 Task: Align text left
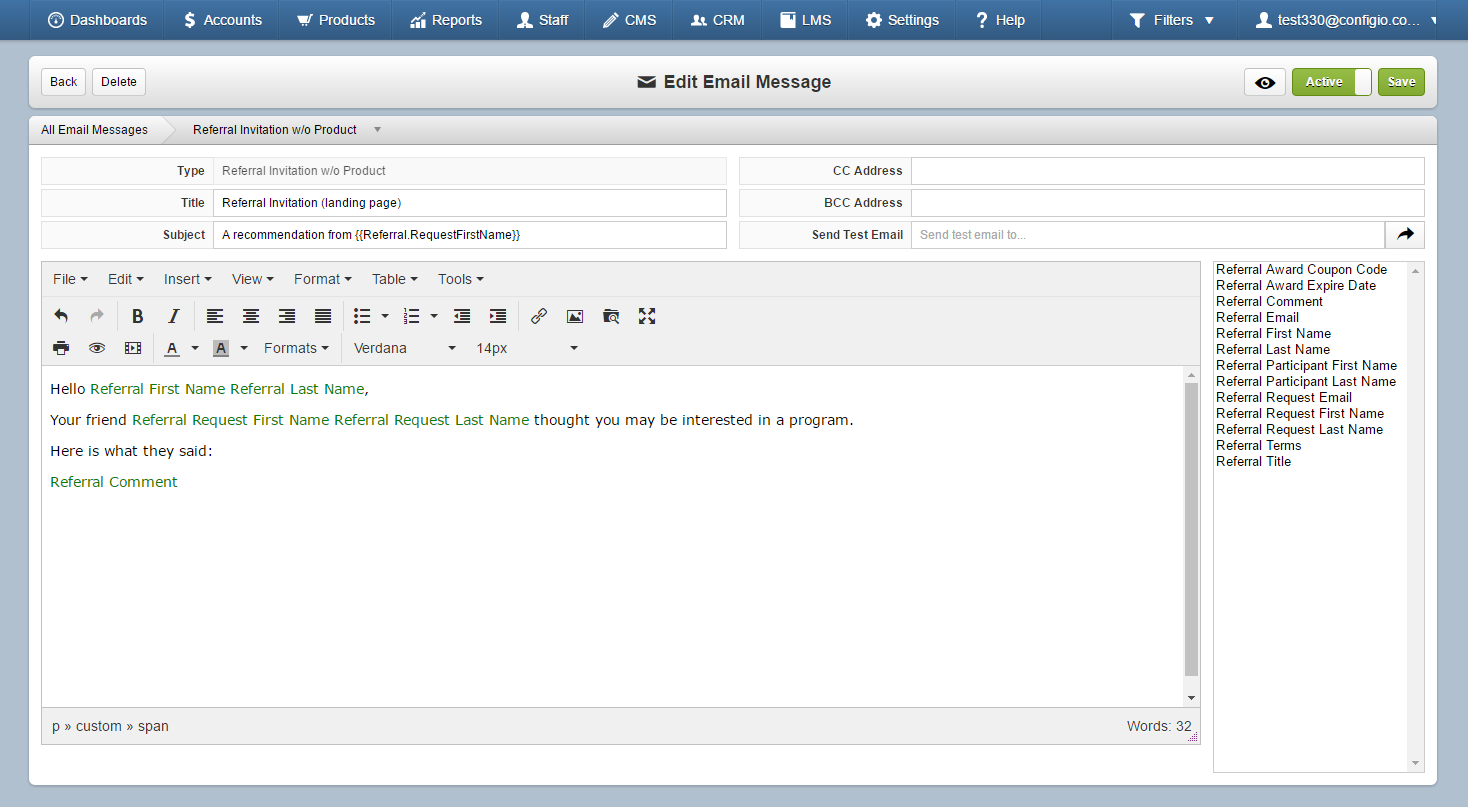215,316
